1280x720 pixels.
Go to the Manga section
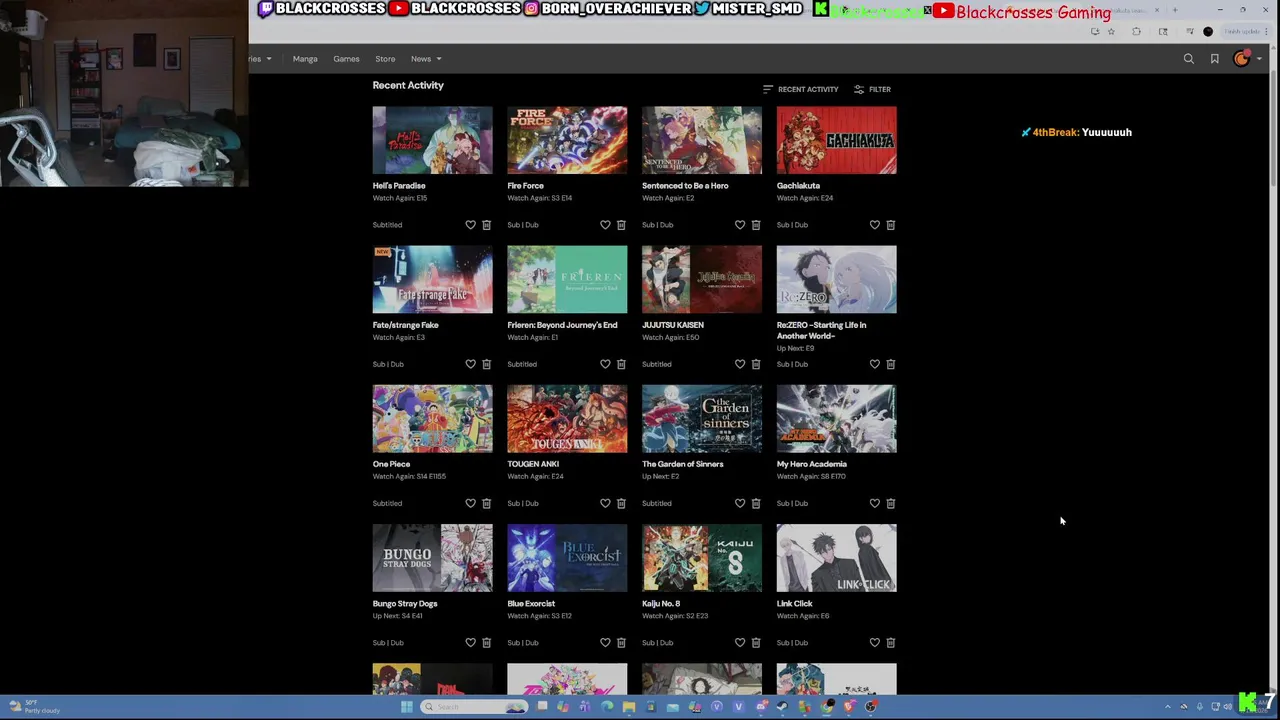tap(305, 59)
